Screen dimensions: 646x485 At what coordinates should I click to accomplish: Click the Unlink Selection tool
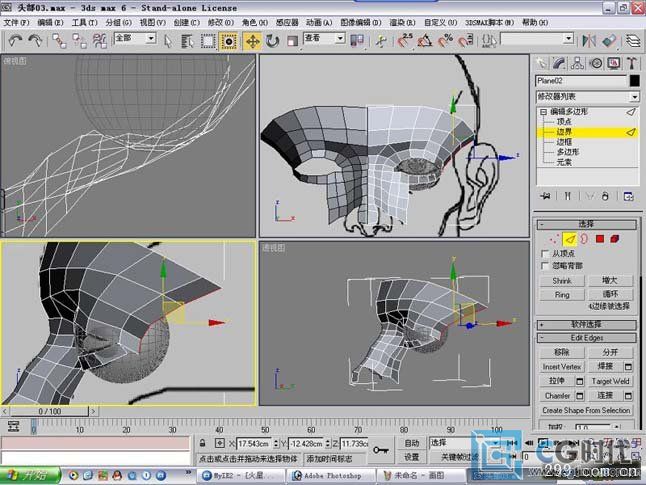[79, 41]
